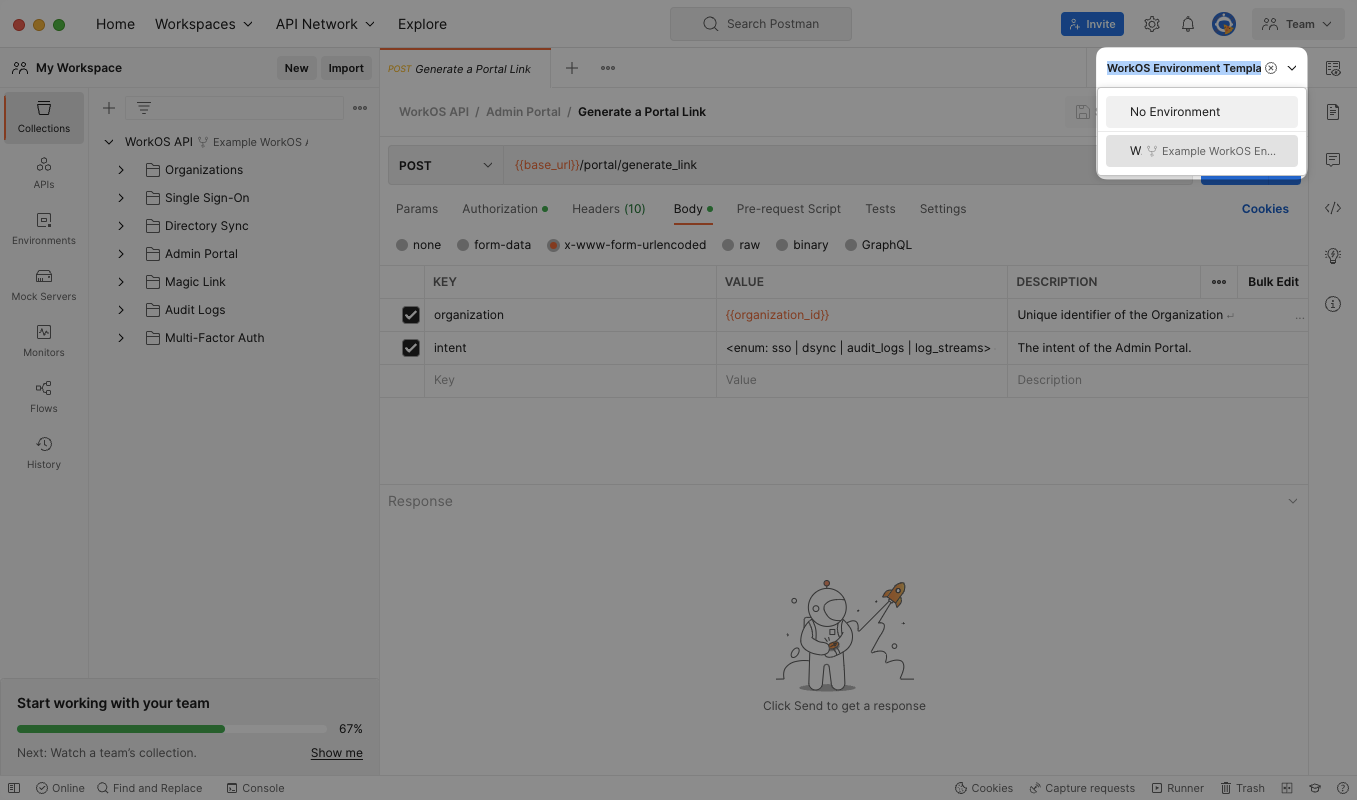Open the code snippet panel
The height and width of the screenshot is (800, 1357).
tap(1332, 208)
